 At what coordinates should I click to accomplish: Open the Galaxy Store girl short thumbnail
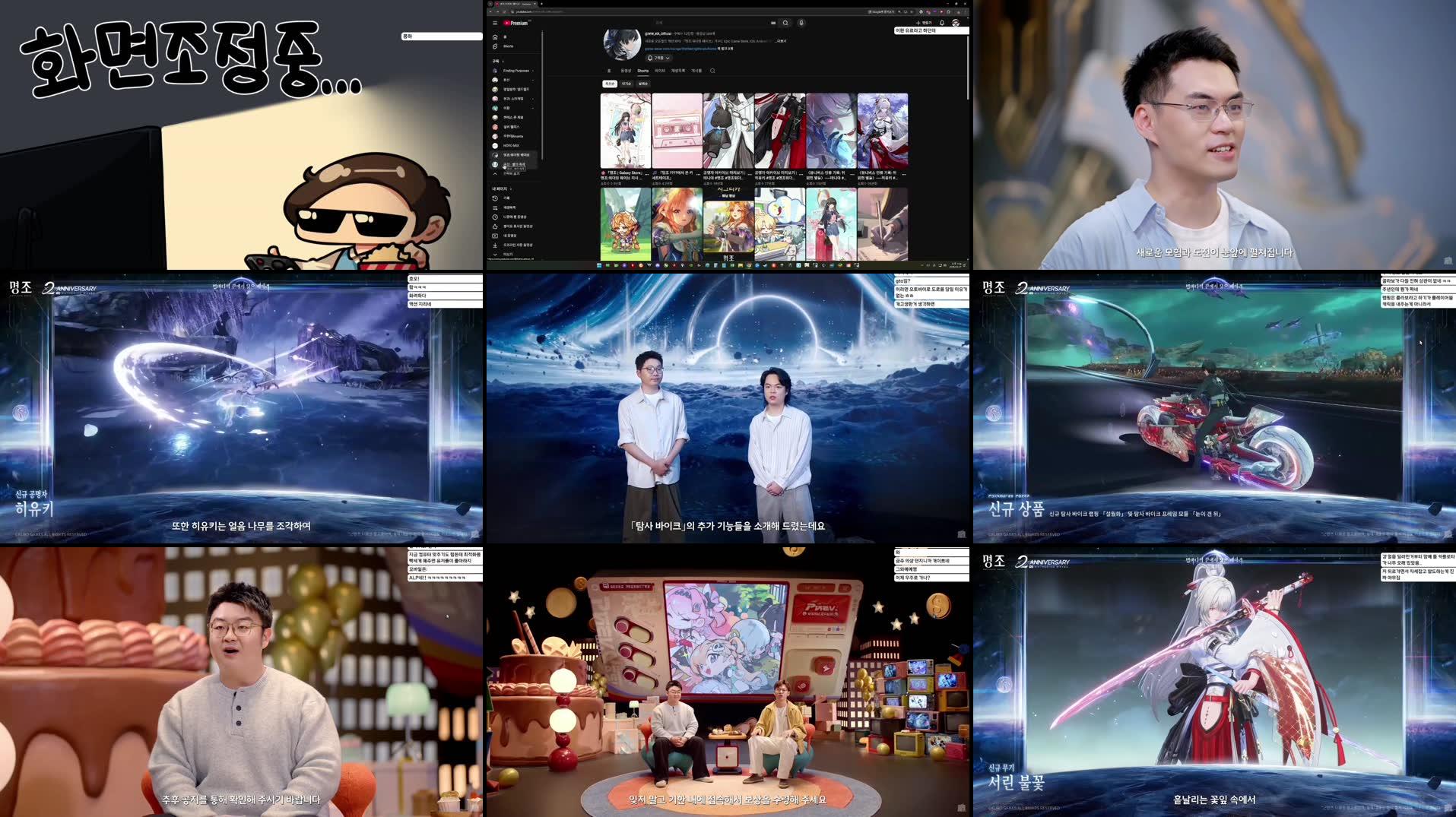626,131
